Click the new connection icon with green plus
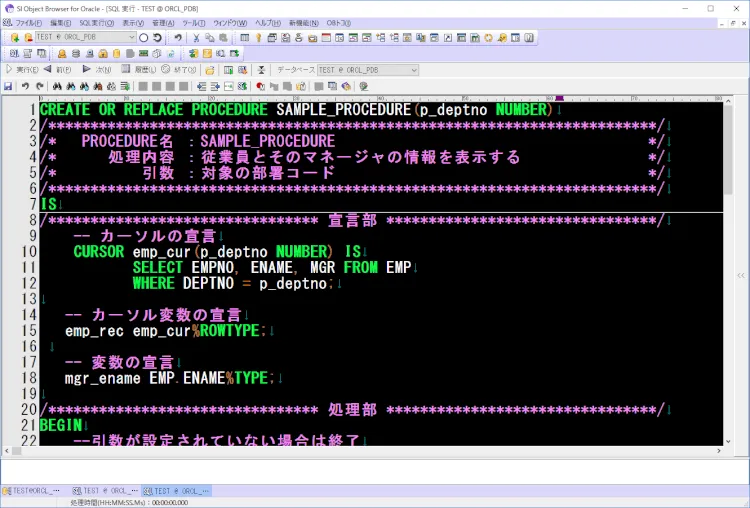 (14, 37)
